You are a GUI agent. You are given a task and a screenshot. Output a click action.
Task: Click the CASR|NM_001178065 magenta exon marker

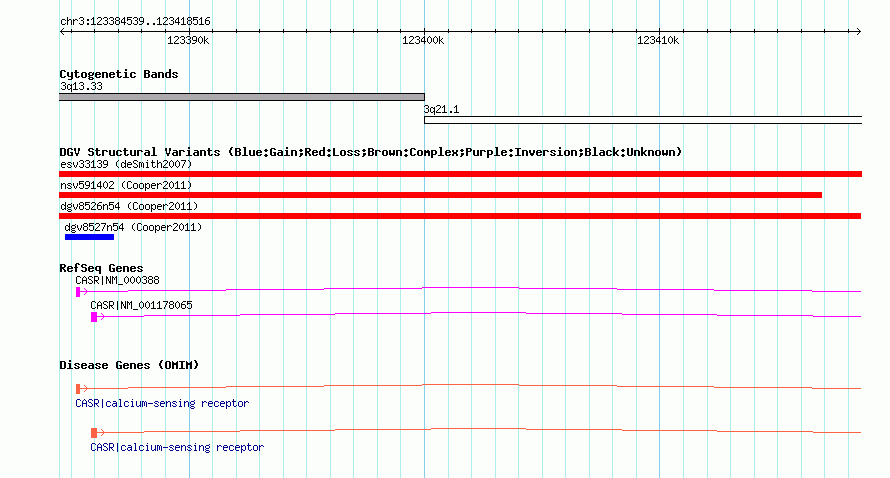point(94,317)
